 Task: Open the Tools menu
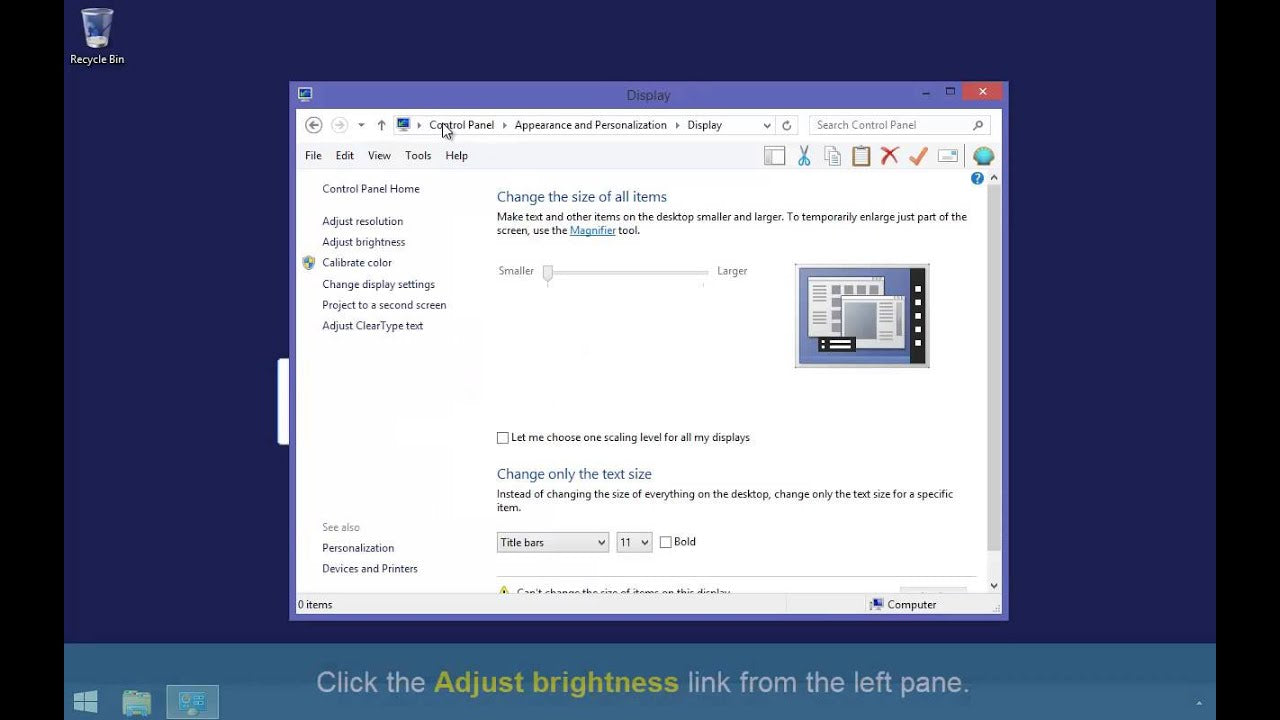point(418,156)
